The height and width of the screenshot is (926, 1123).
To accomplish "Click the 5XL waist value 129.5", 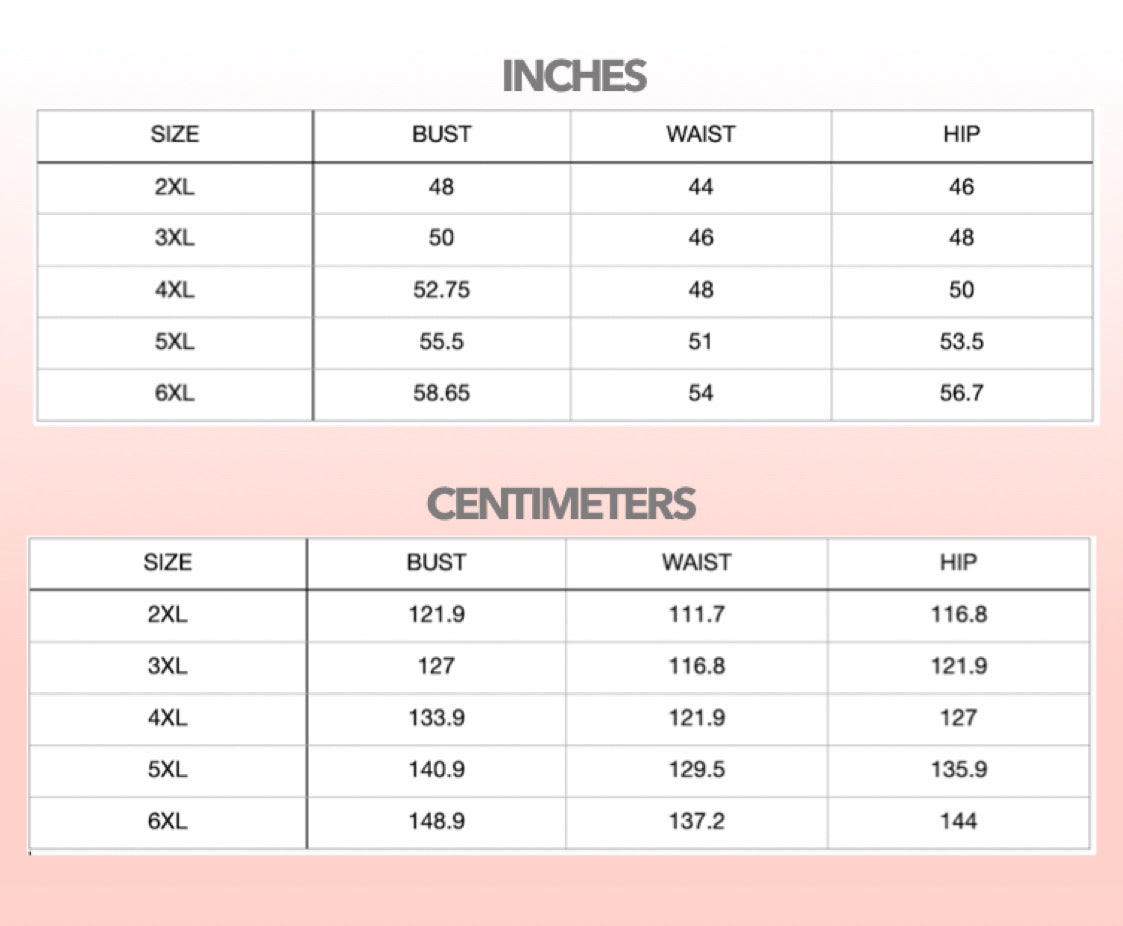I will tap(697, 770).
